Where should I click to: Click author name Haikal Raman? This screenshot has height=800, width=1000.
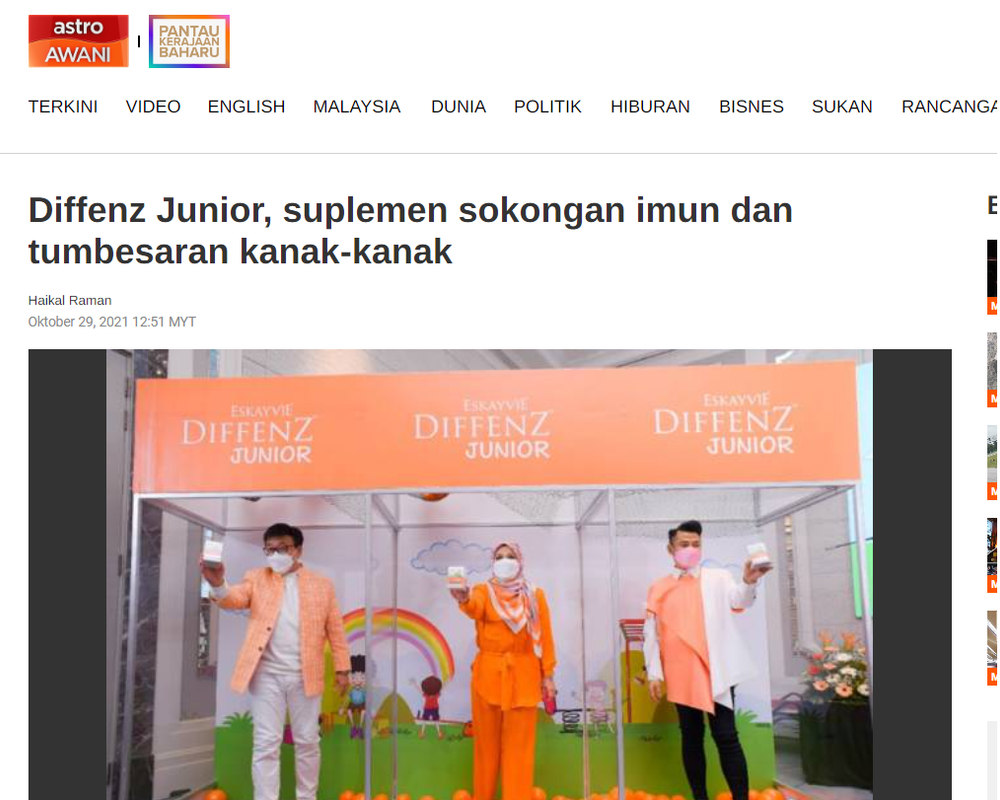(x=70, y=300)
